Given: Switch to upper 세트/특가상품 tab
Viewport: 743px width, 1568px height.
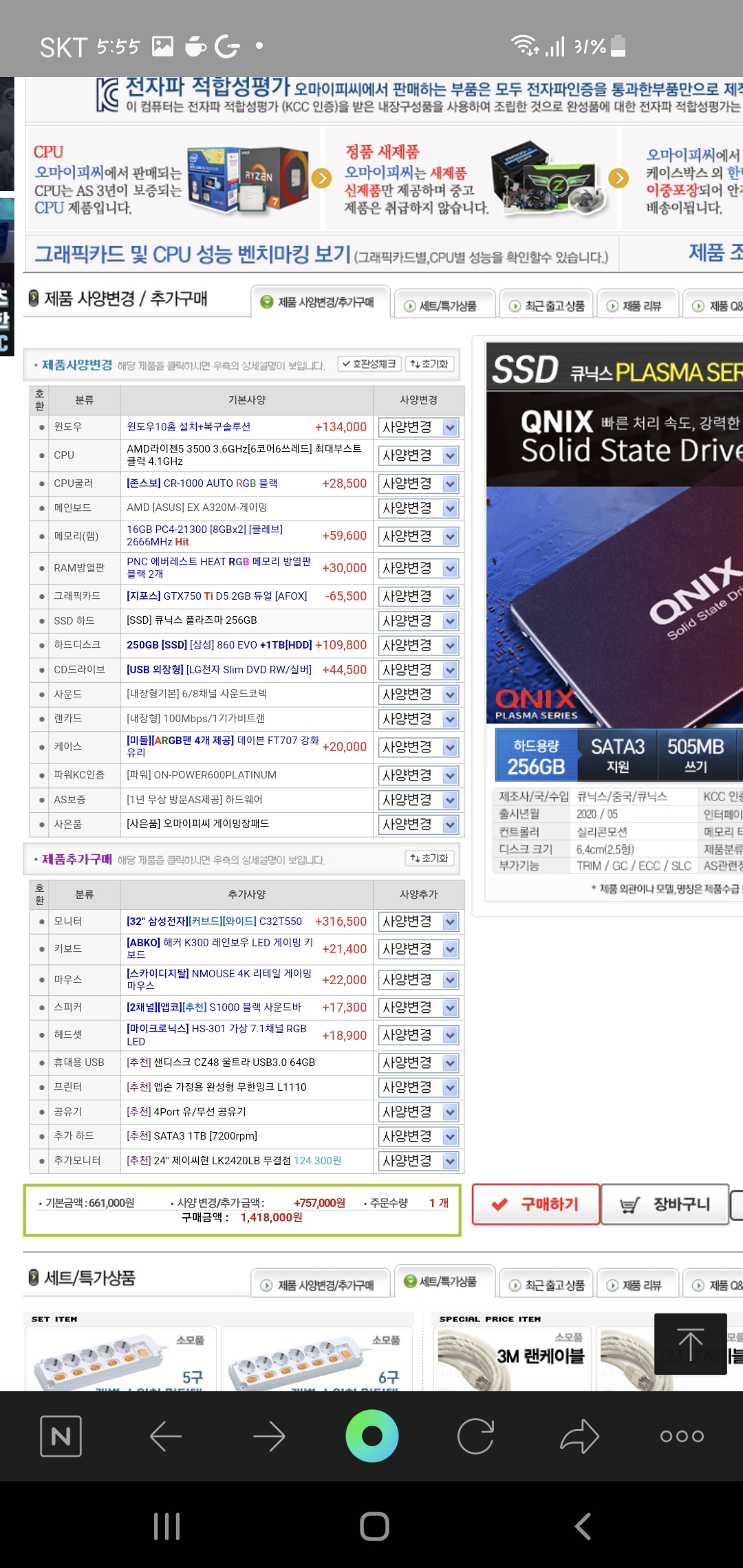Looking at the screenshot, I should coord(445,305).
